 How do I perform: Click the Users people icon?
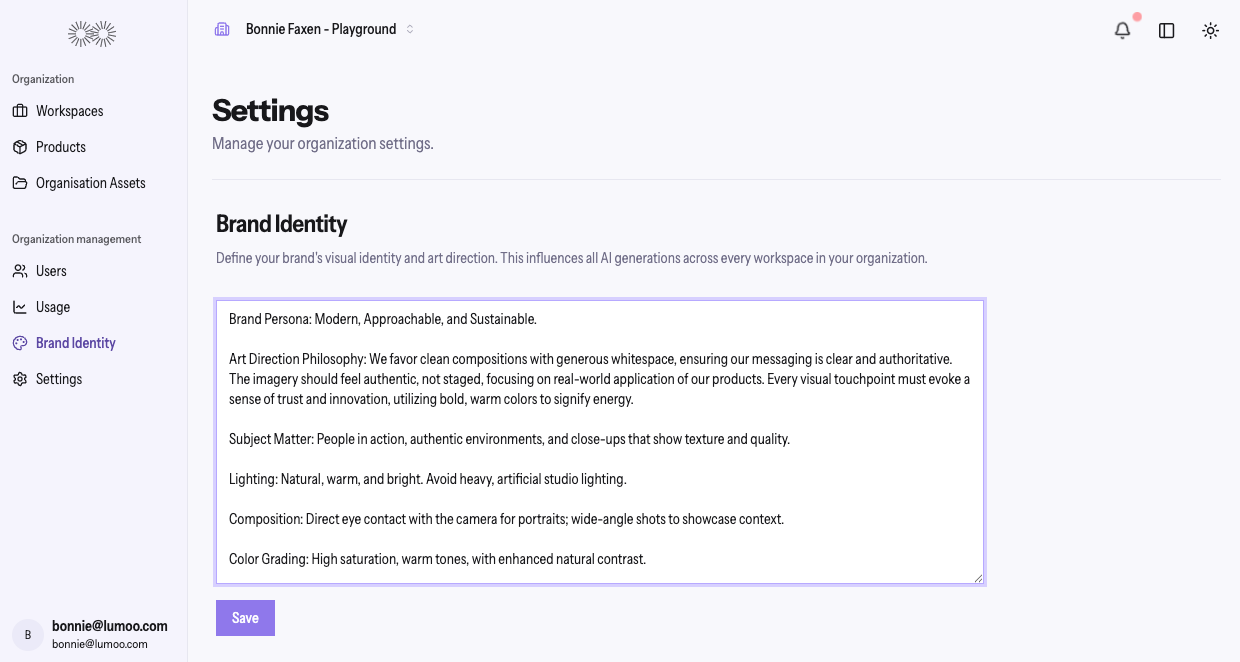click(x=20, y=271)
